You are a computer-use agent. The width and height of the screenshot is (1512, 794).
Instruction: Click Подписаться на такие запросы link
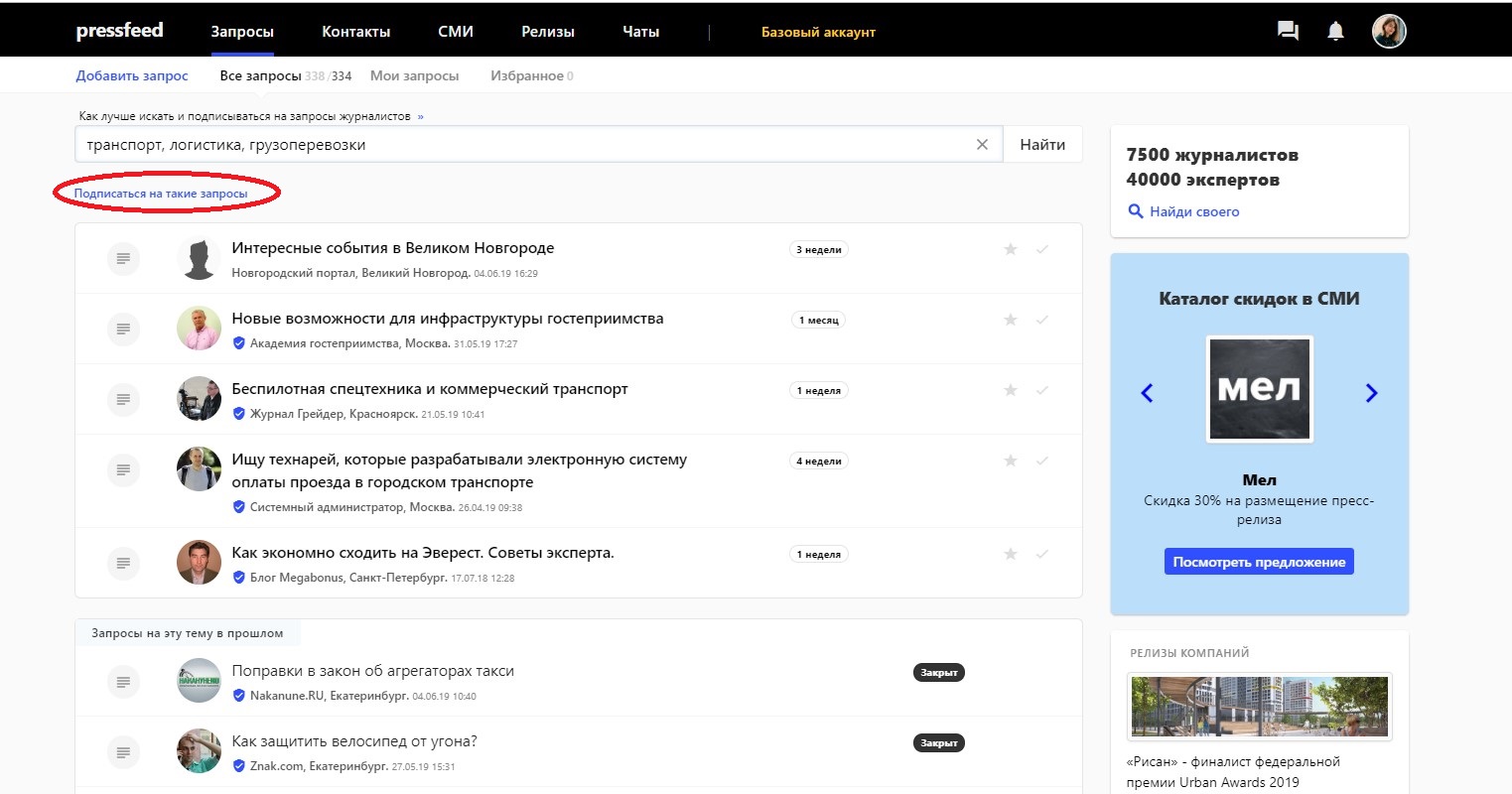161,194
